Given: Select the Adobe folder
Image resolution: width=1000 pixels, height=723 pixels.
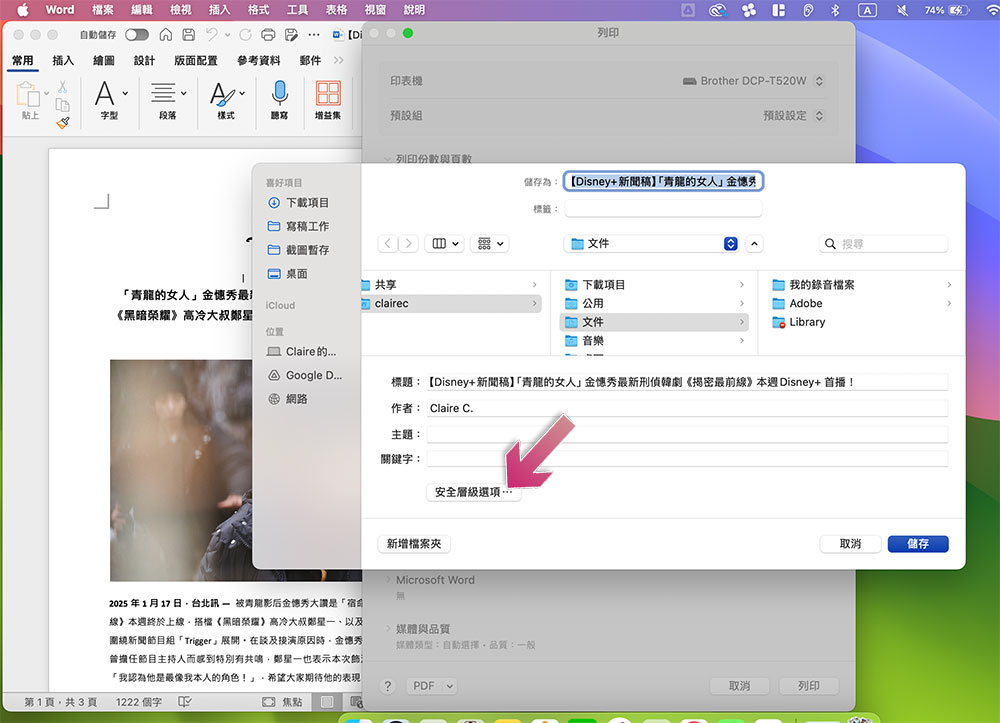Looking at the screenshot, I should [861, 303].
